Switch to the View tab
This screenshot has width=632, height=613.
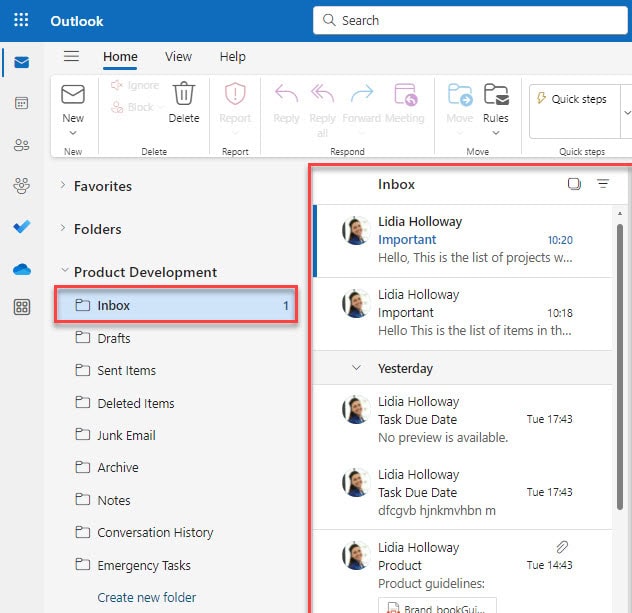click(178, 56)
